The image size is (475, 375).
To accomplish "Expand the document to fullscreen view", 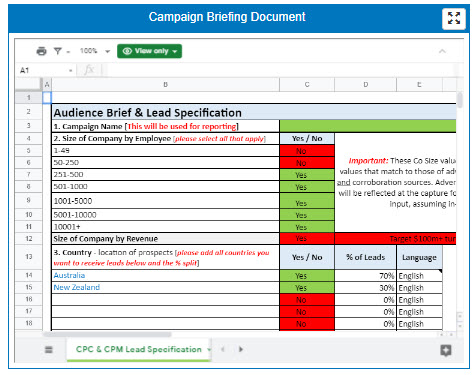I will coord(453,18).
